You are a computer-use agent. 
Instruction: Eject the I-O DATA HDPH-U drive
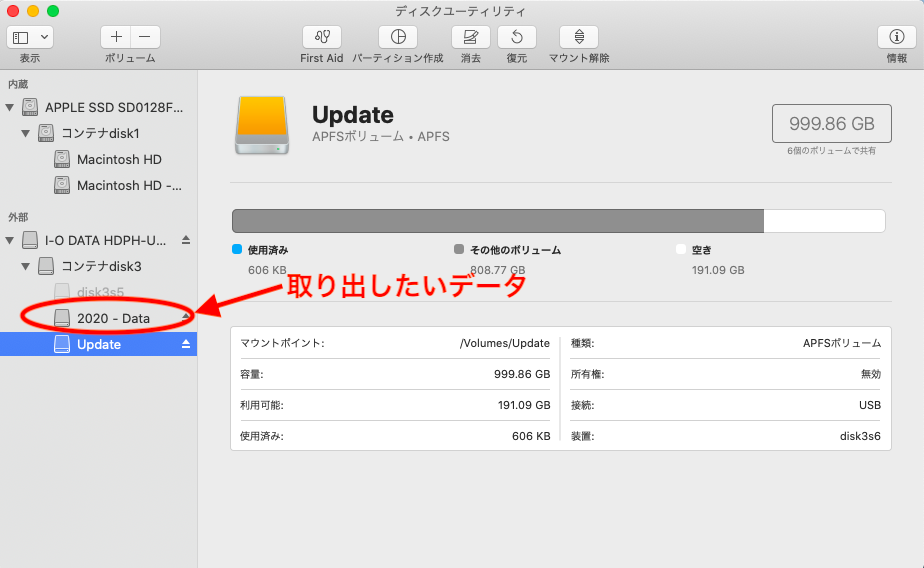pos(186,240)
